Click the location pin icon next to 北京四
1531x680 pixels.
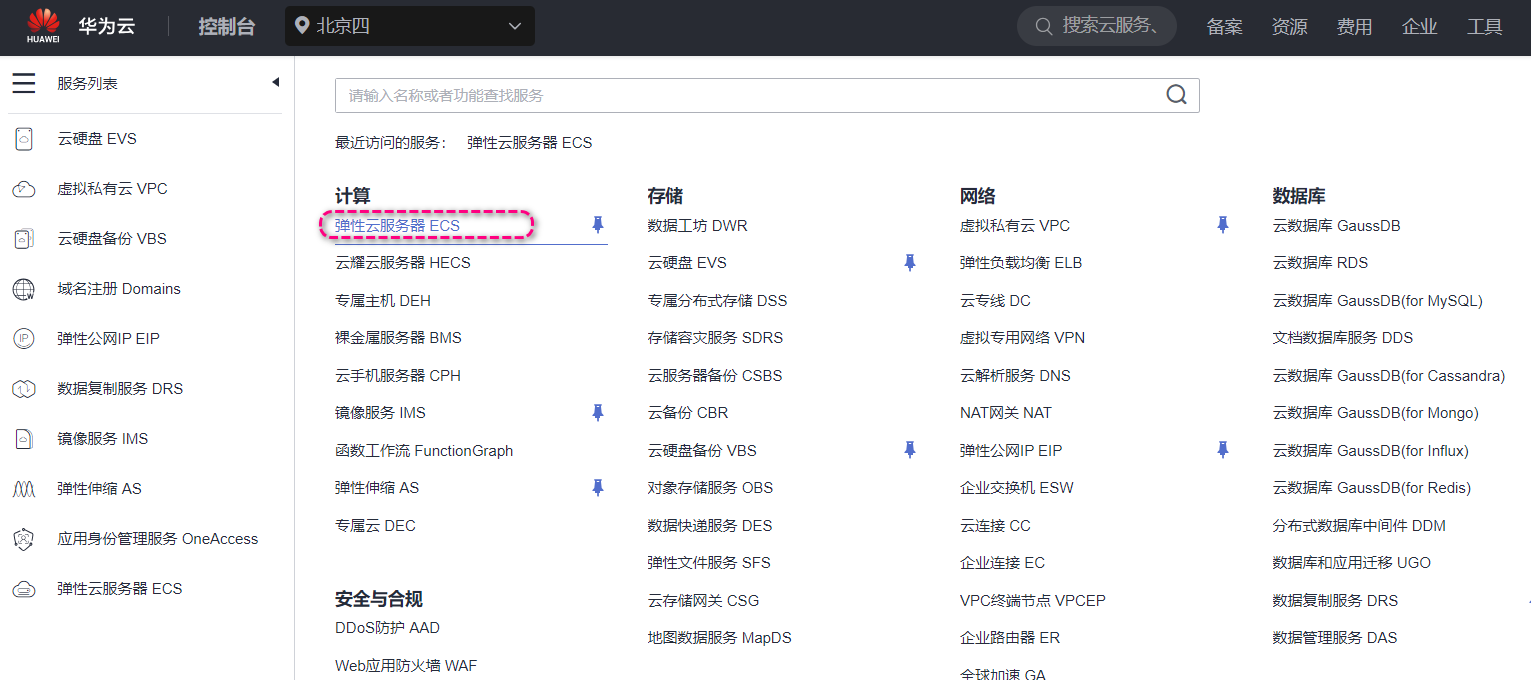point(301,26)
